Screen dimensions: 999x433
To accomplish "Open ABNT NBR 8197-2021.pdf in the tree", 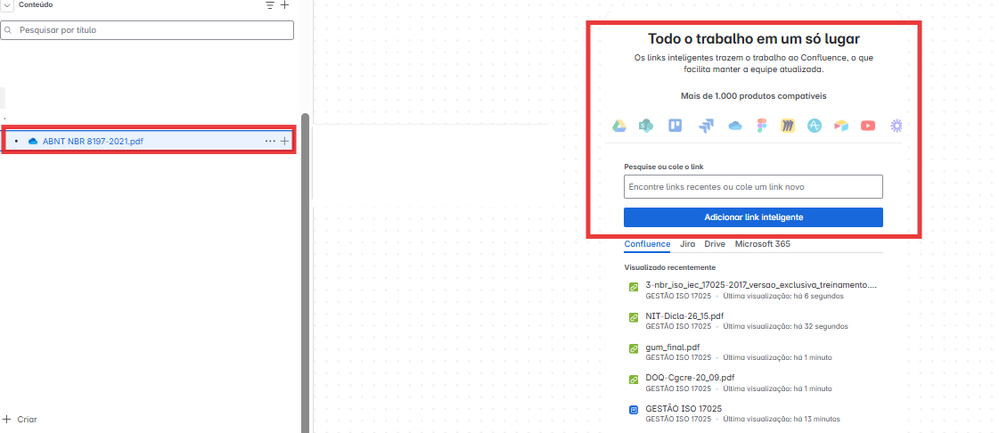I will [x=93, y=141].
